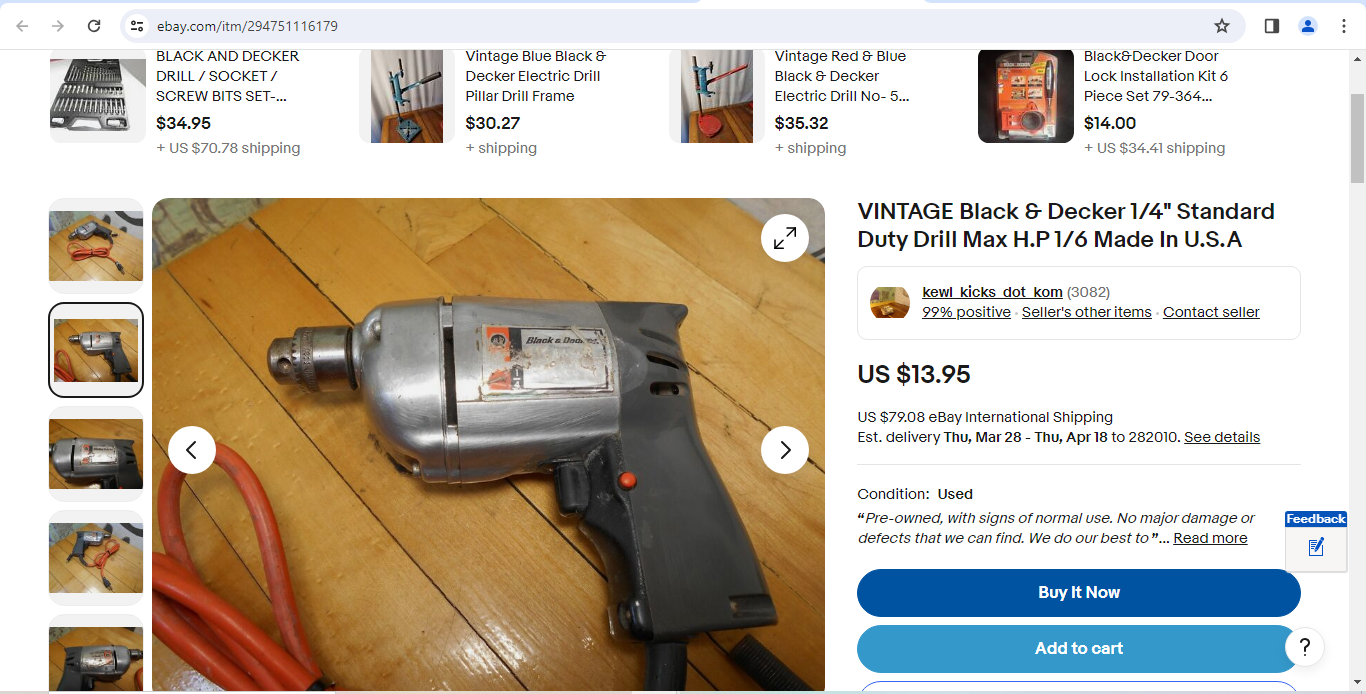Screen dimensions: 1366x694
Task: Expand the drill photo to full screen
Action: (x=785, y=238)
